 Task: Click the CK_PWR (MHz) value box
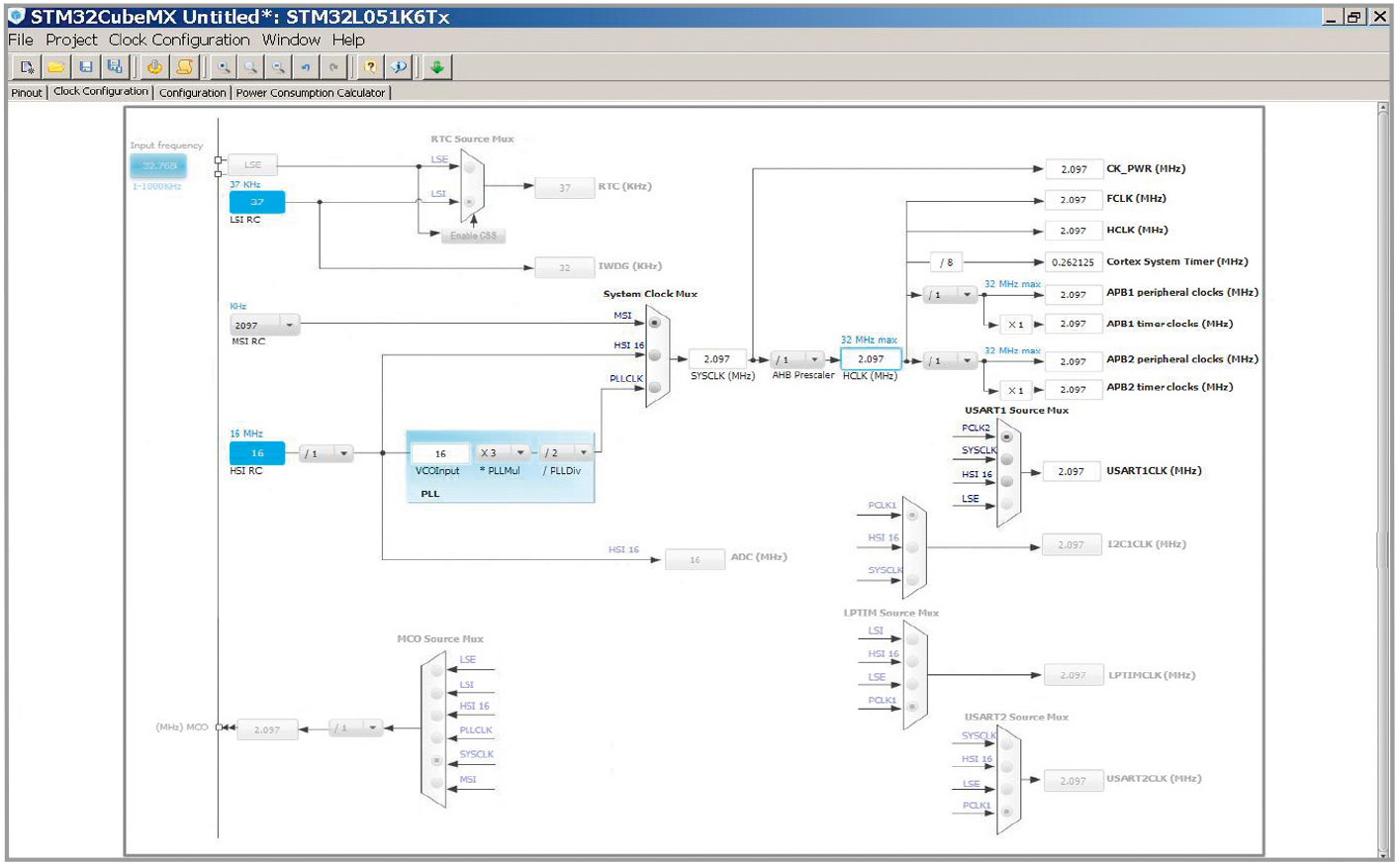1074,169
